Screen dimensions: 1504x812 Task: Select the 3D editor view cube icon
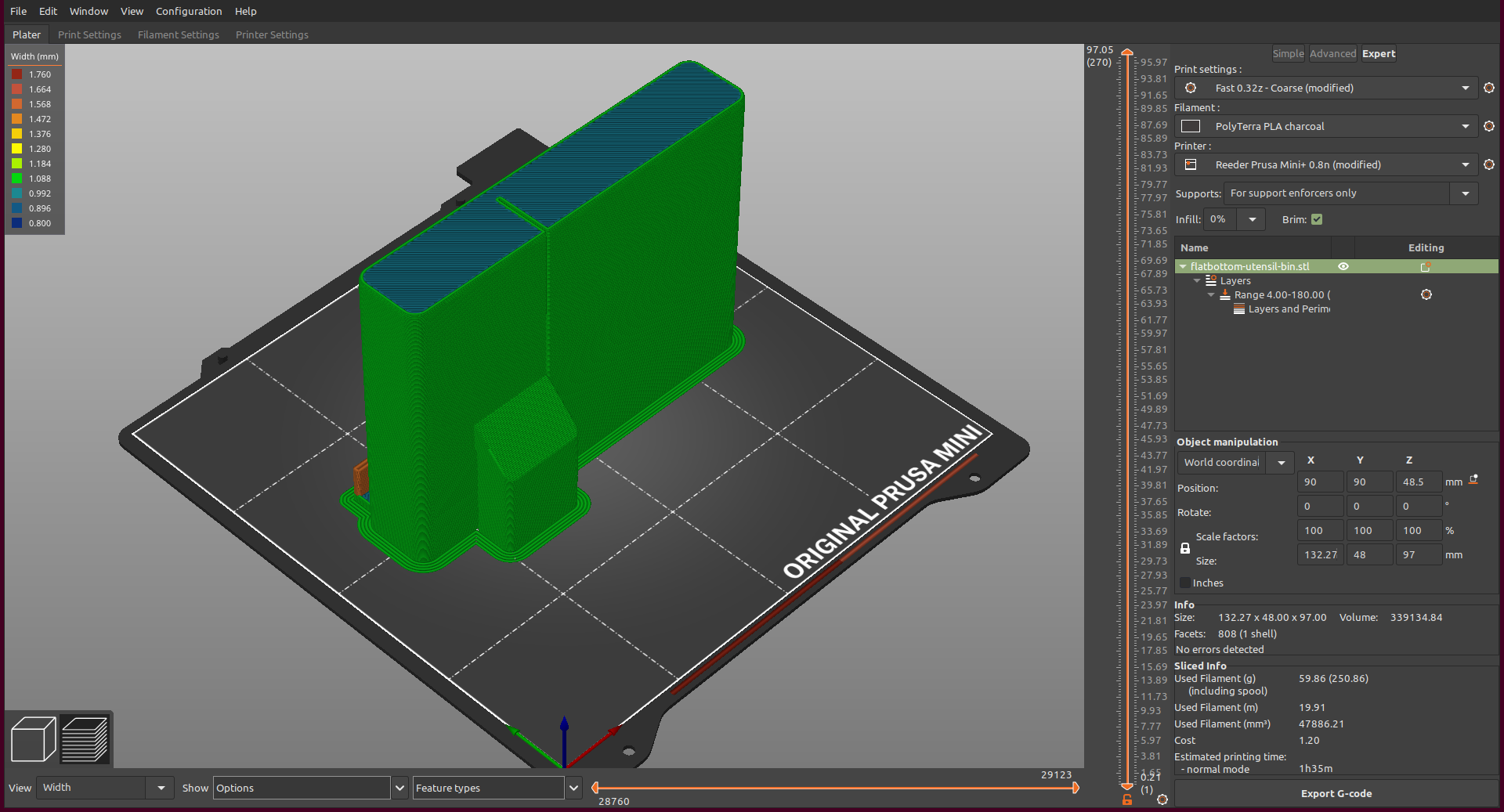coord(32,738)
